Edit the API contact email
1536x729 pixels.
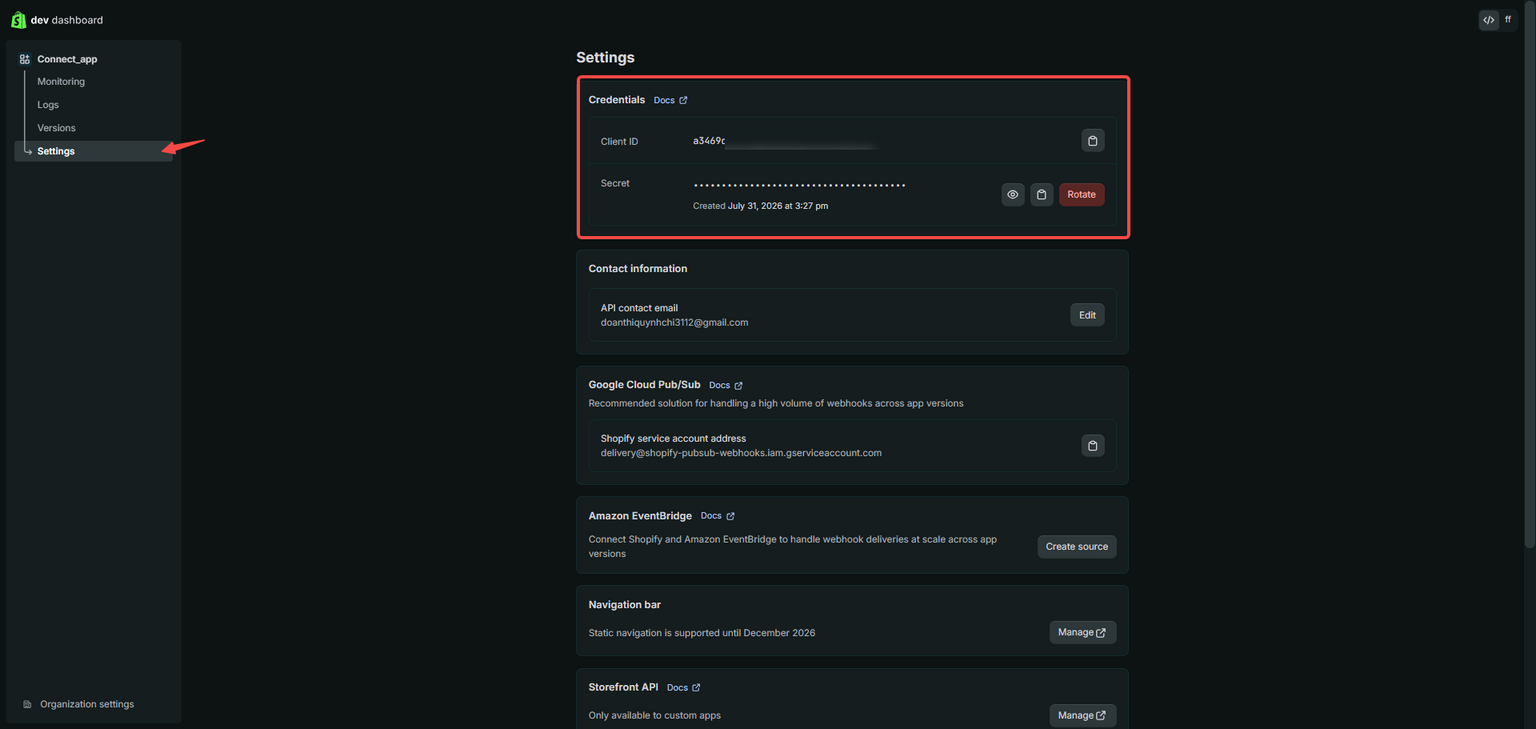click(1088, 315)
